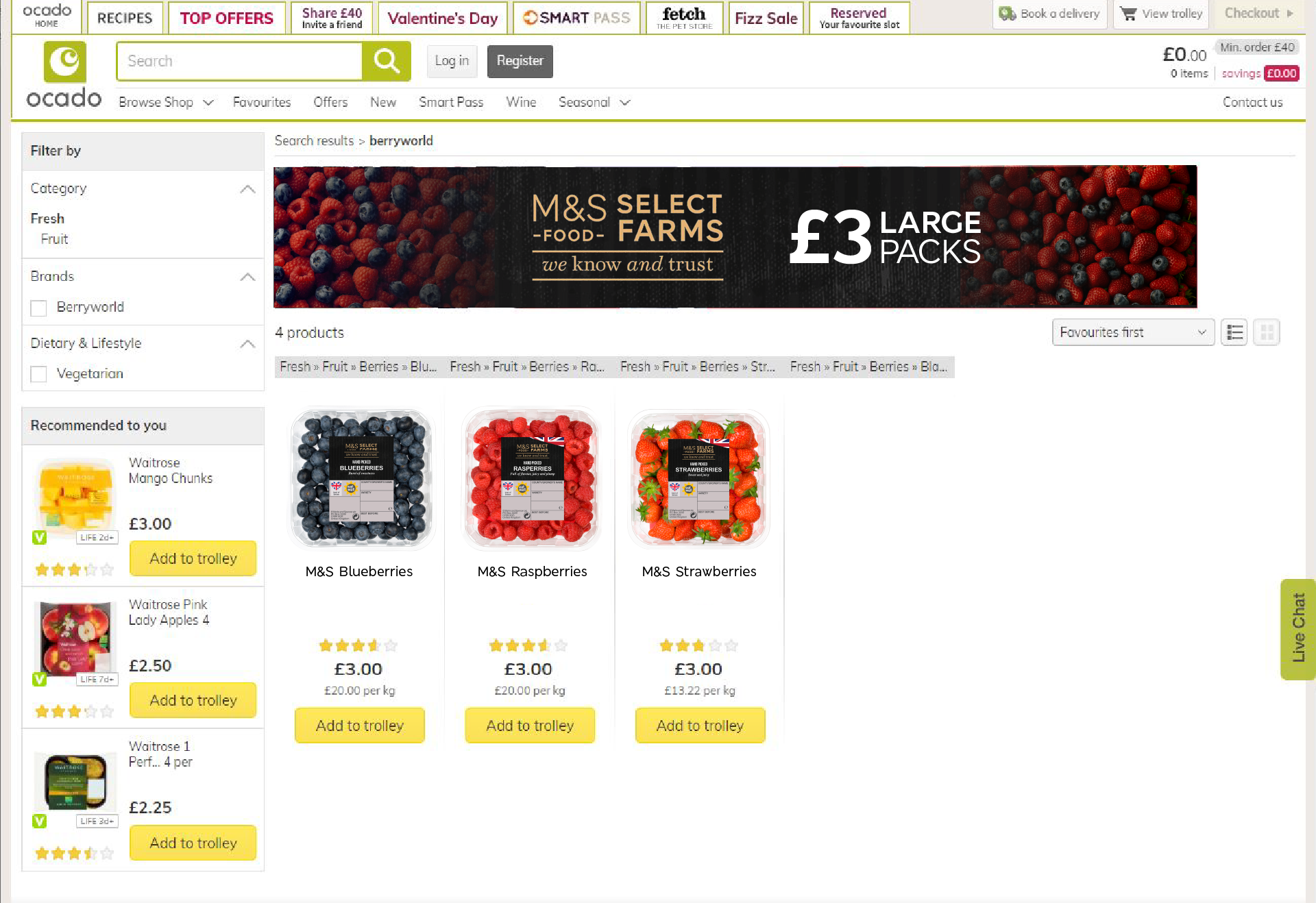Enable the Vegetarian filter checkbox

[39, 374]
